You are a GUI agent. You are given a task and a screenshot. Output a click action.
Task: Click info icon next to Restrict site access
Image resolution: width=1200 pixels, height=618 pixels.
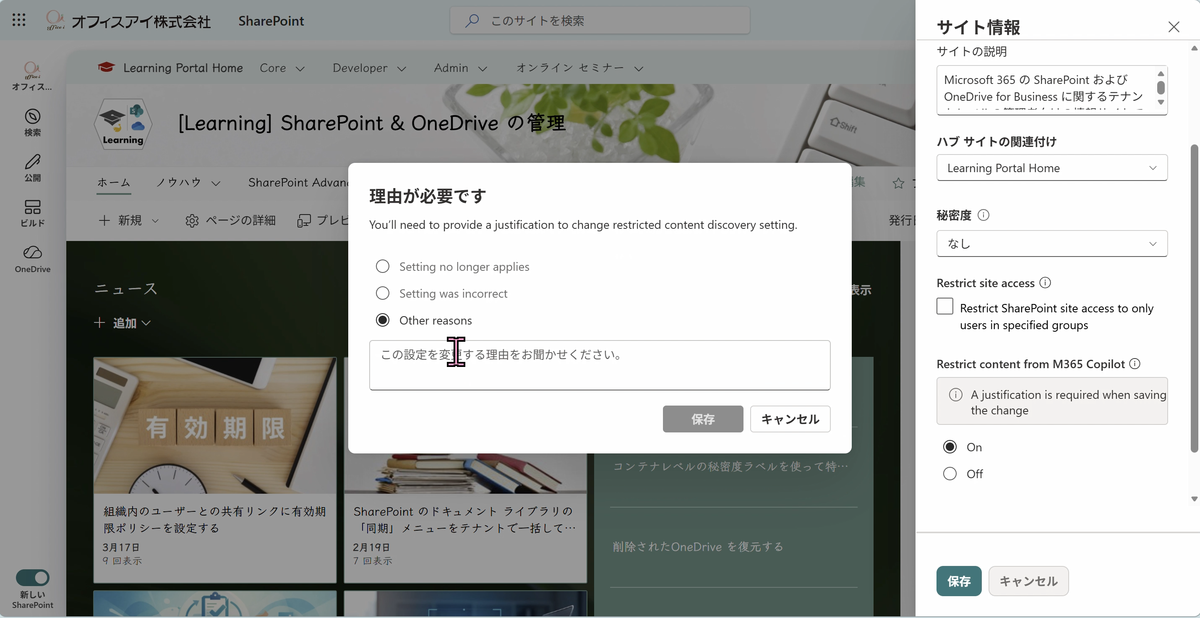[x=1045, y=283]
